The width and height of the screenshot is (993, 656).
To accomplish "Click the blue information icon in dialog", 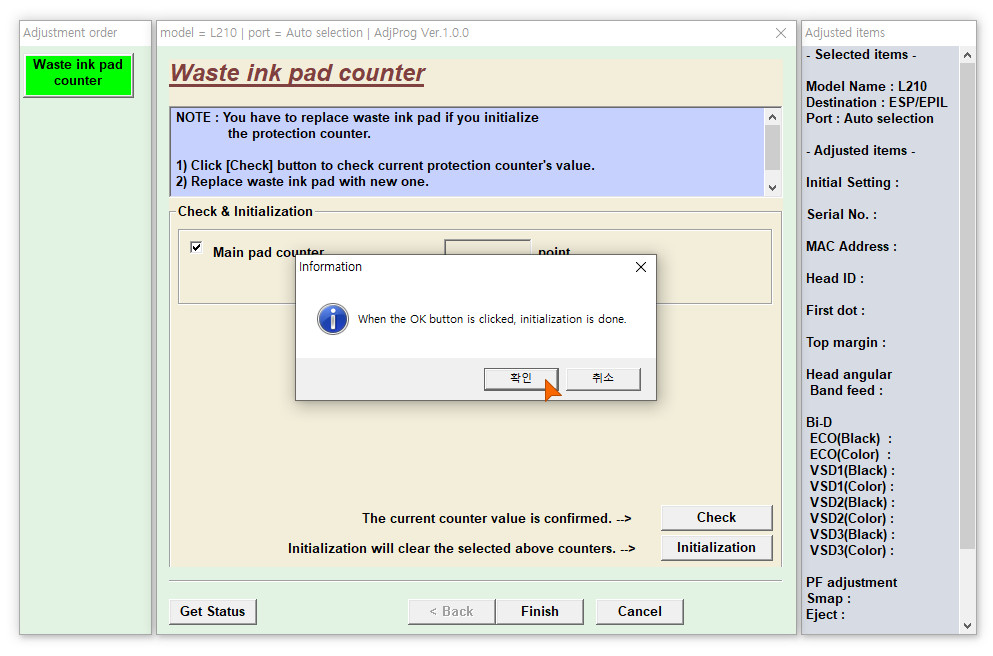I will [332, 319].
